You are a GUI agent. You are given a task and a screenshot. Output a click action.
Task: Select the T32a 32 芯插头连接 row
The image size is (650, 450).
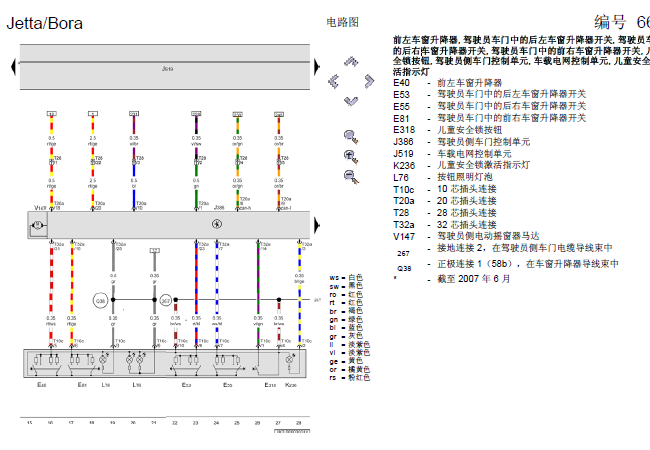pos(445,225)
